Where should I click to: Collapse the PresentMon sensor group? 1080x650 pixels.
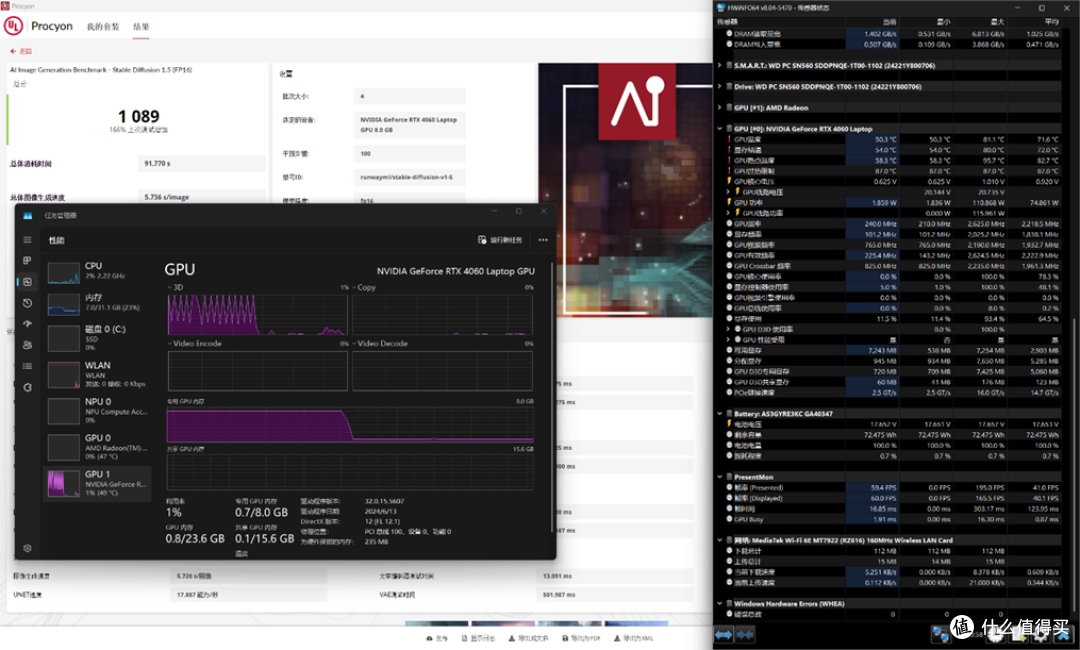click(x=720, y=476)
